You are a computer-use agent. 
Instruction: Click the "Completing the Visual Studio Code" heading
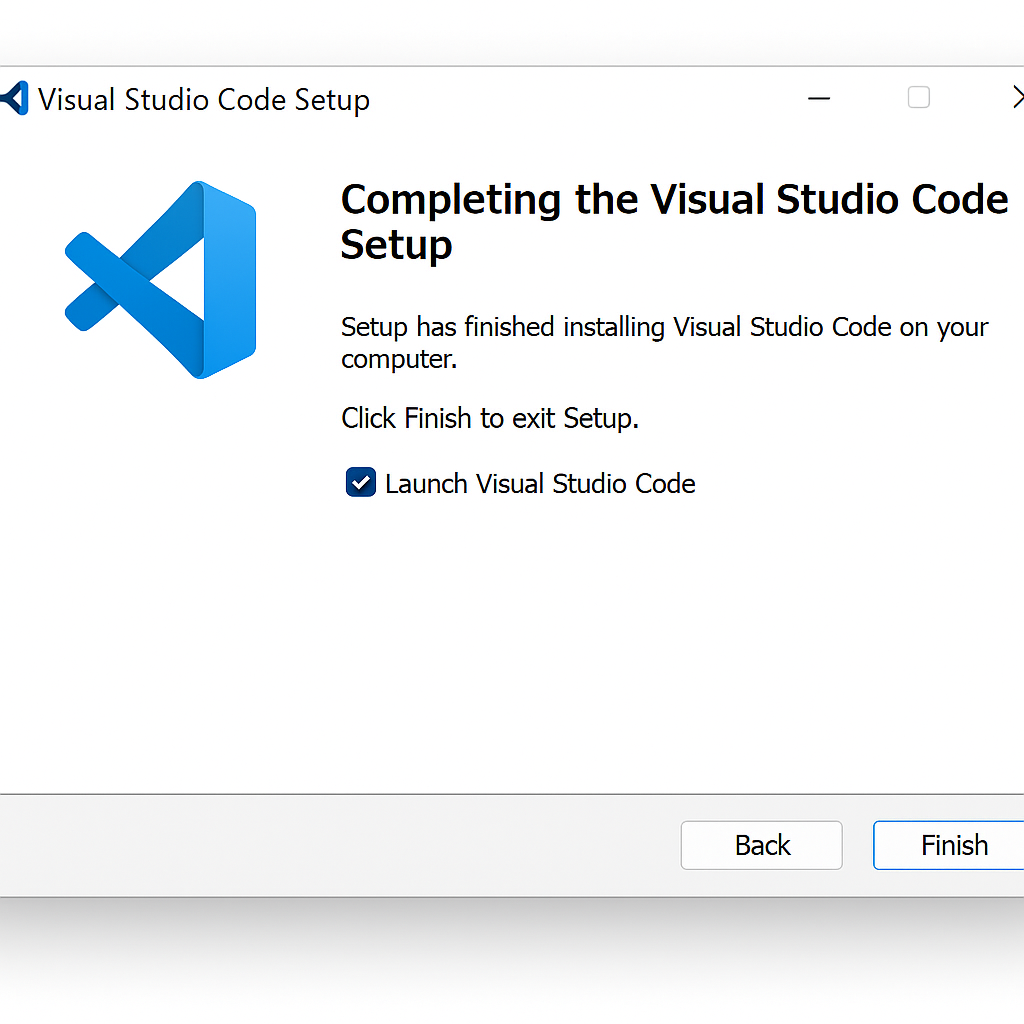(674, 200)
